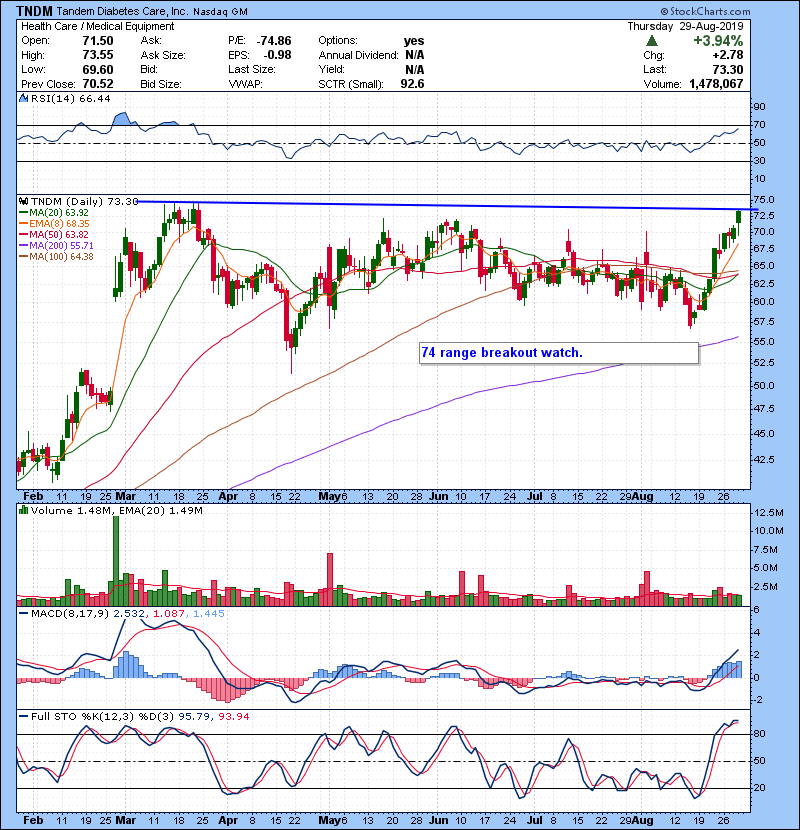Viewport: 800px width, 830px height.
Task: Click the RSI(14) 66.44 panel label
Action: [x=70, y=98]
